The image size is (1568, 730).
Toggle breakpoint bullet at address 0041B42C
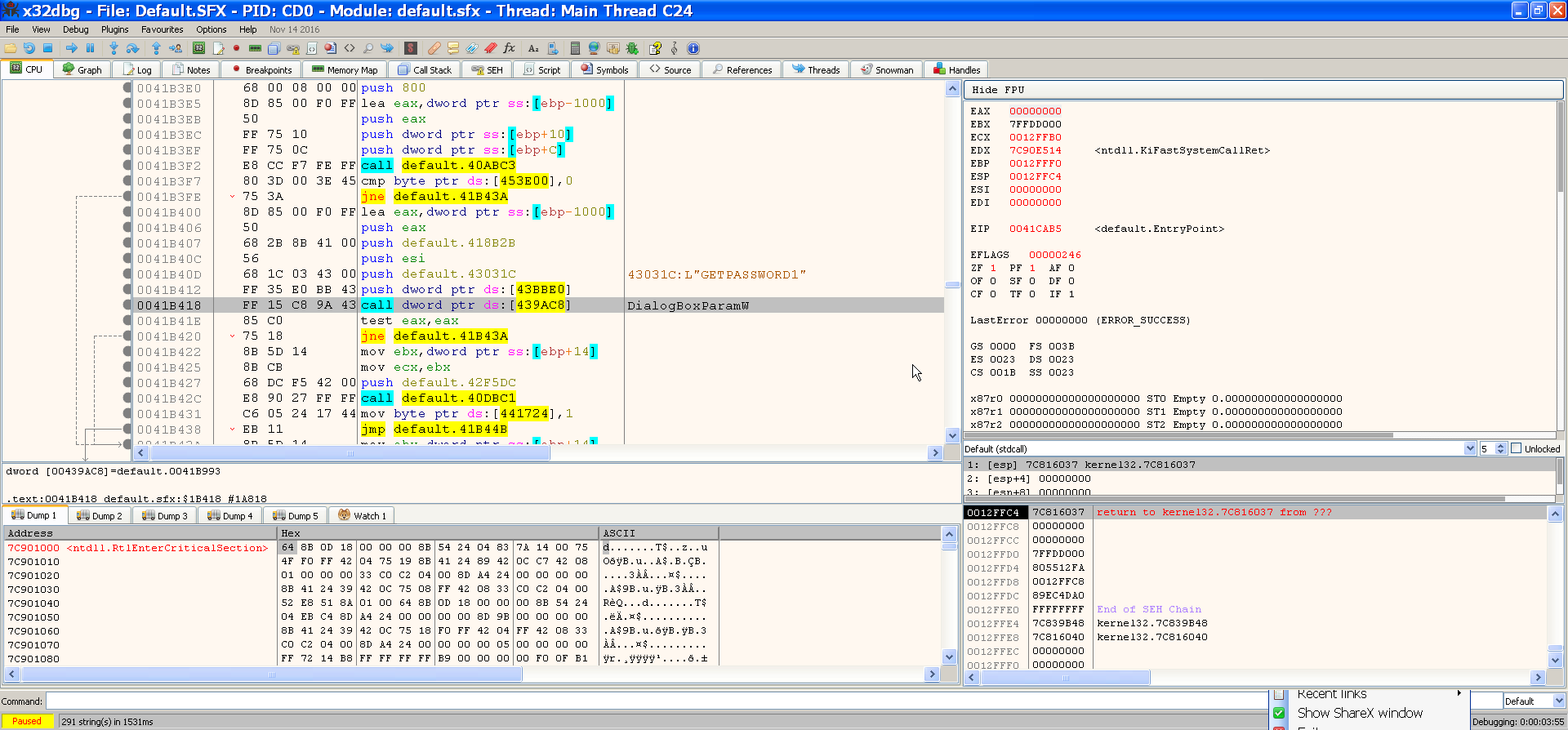point(127,398)
